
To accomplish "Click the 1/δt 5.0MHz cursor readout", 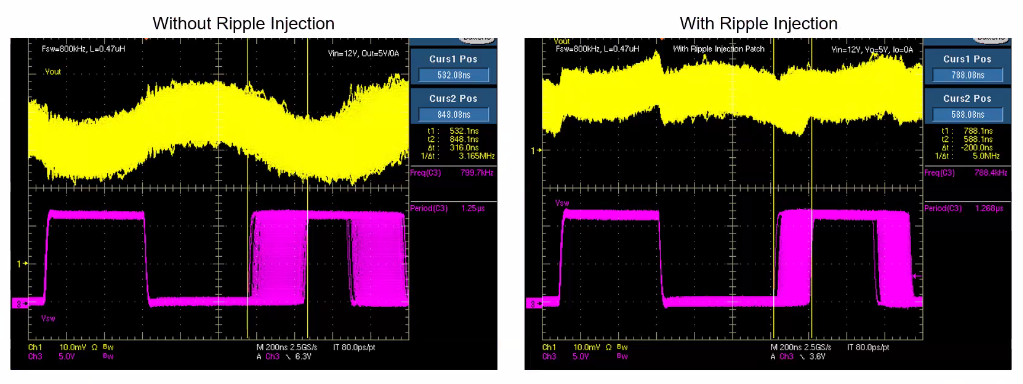I will [968, 156].
